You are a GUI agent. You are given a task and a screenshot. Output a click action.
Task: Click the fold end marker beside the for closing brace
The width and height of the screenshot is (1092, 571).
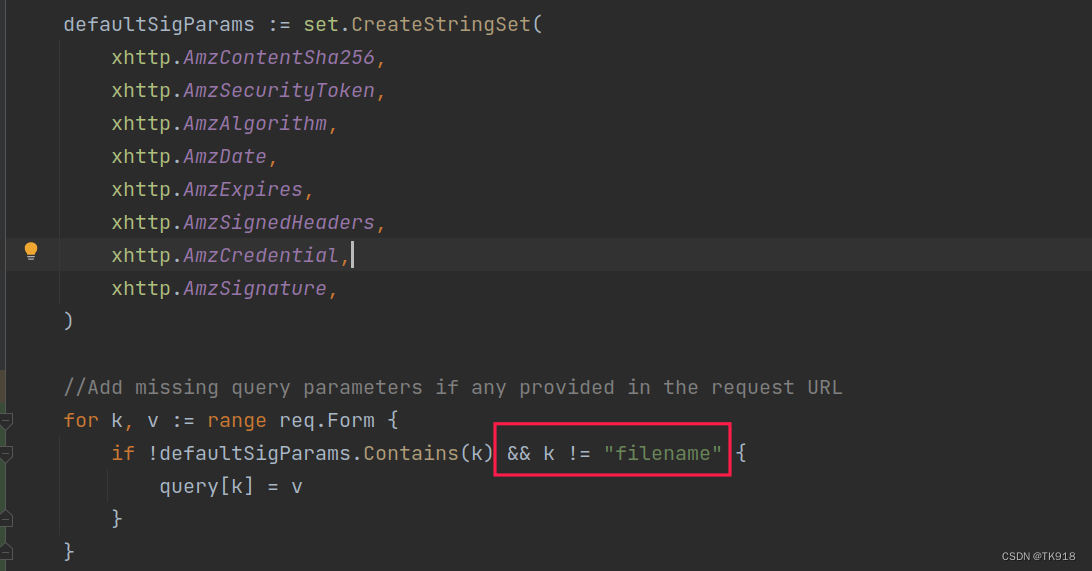tap(6, 552)
